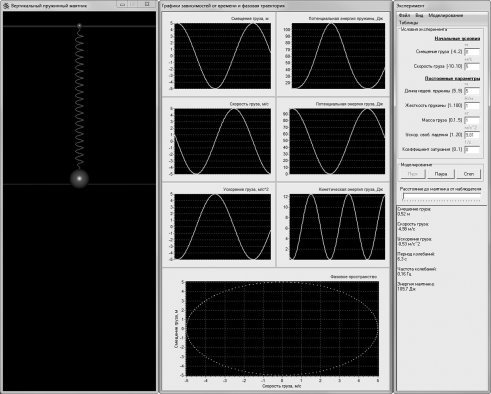Focus the free-fall acceleration field

472,135
